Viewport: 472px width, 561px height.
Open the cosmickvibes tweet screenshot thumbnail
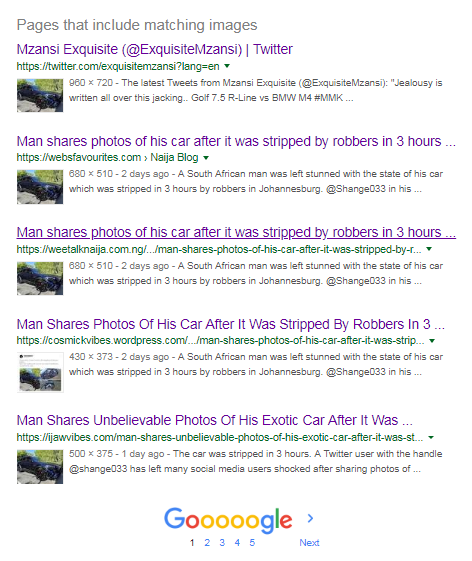[x=40, y=372]
